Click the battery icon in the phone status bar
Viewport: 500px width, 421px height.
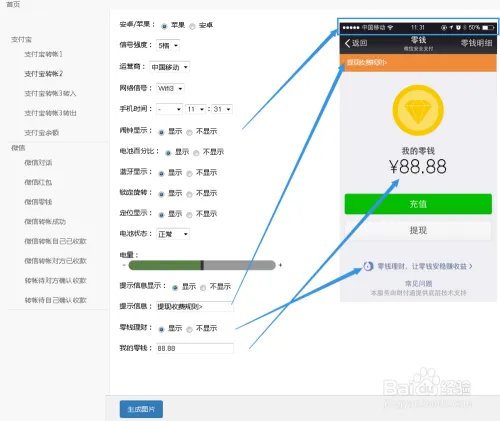pyautogui.click(x=488, y=27)
